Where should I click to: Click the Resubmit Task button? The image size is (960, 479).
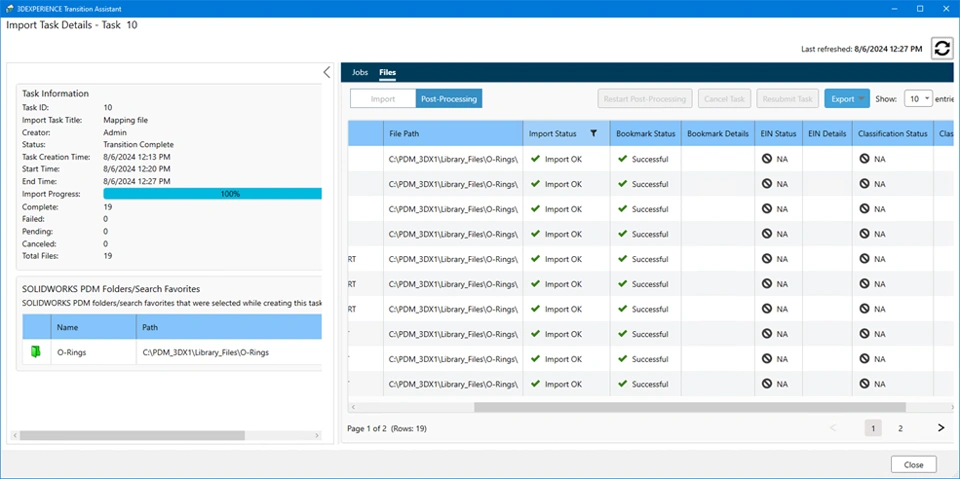click(787, 98)
